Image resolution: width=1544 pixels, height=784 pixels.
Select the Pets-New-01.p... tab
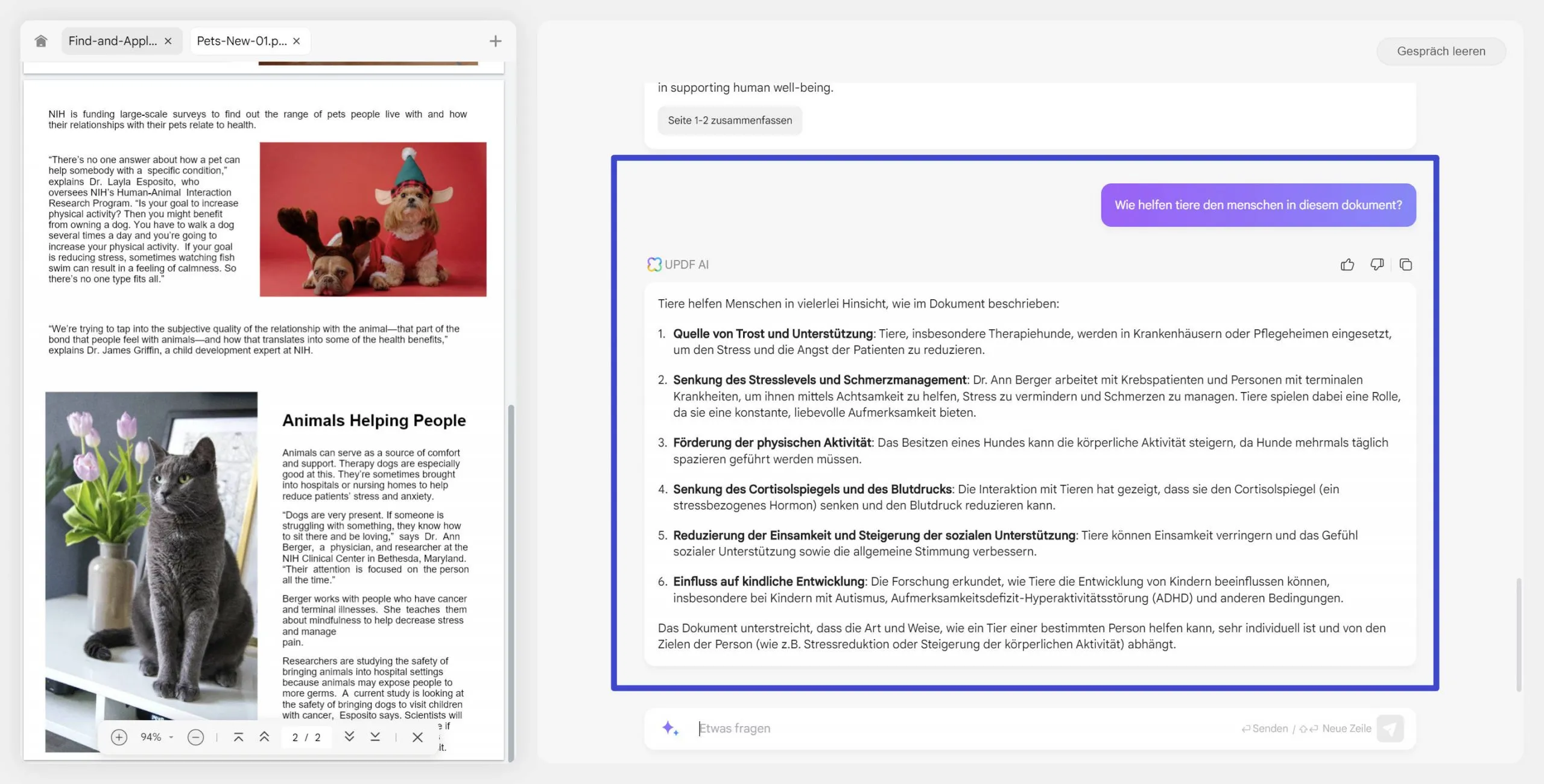(241, 41)
